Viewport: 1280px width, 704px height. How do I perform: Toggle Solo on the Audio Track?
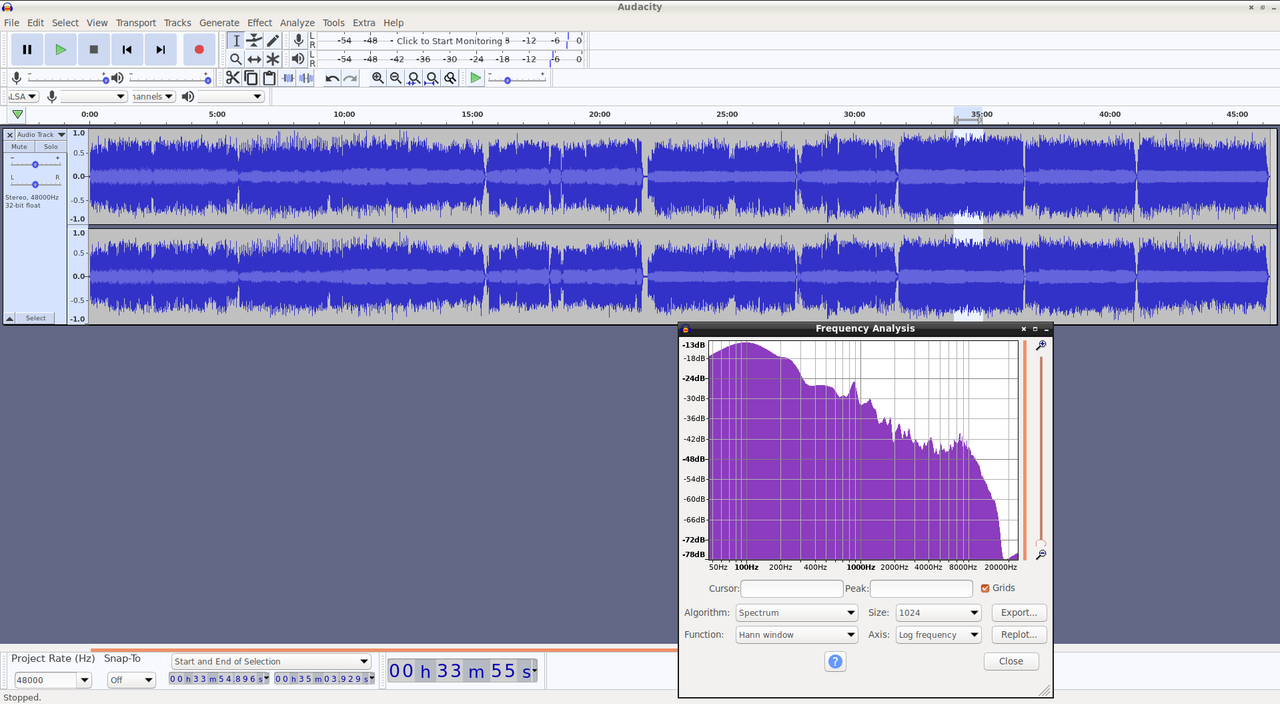[51, 147]
